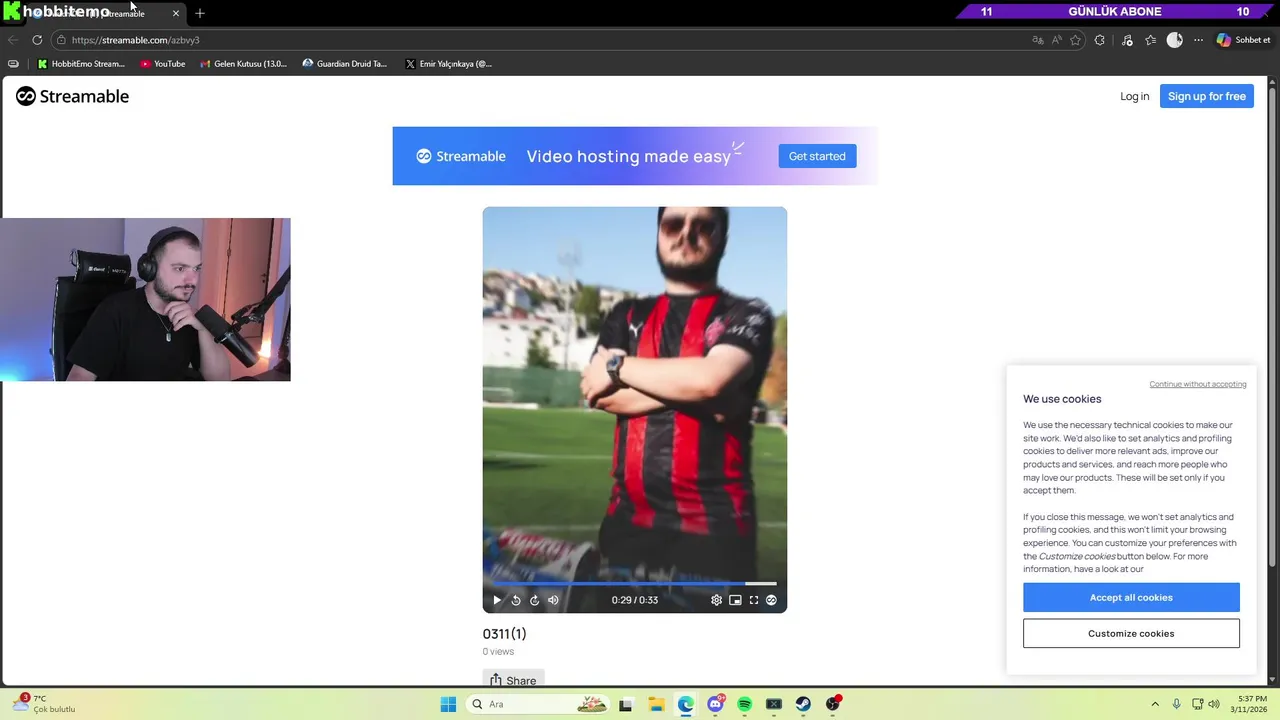Open volume control in system tray

tap(1214, 704)
